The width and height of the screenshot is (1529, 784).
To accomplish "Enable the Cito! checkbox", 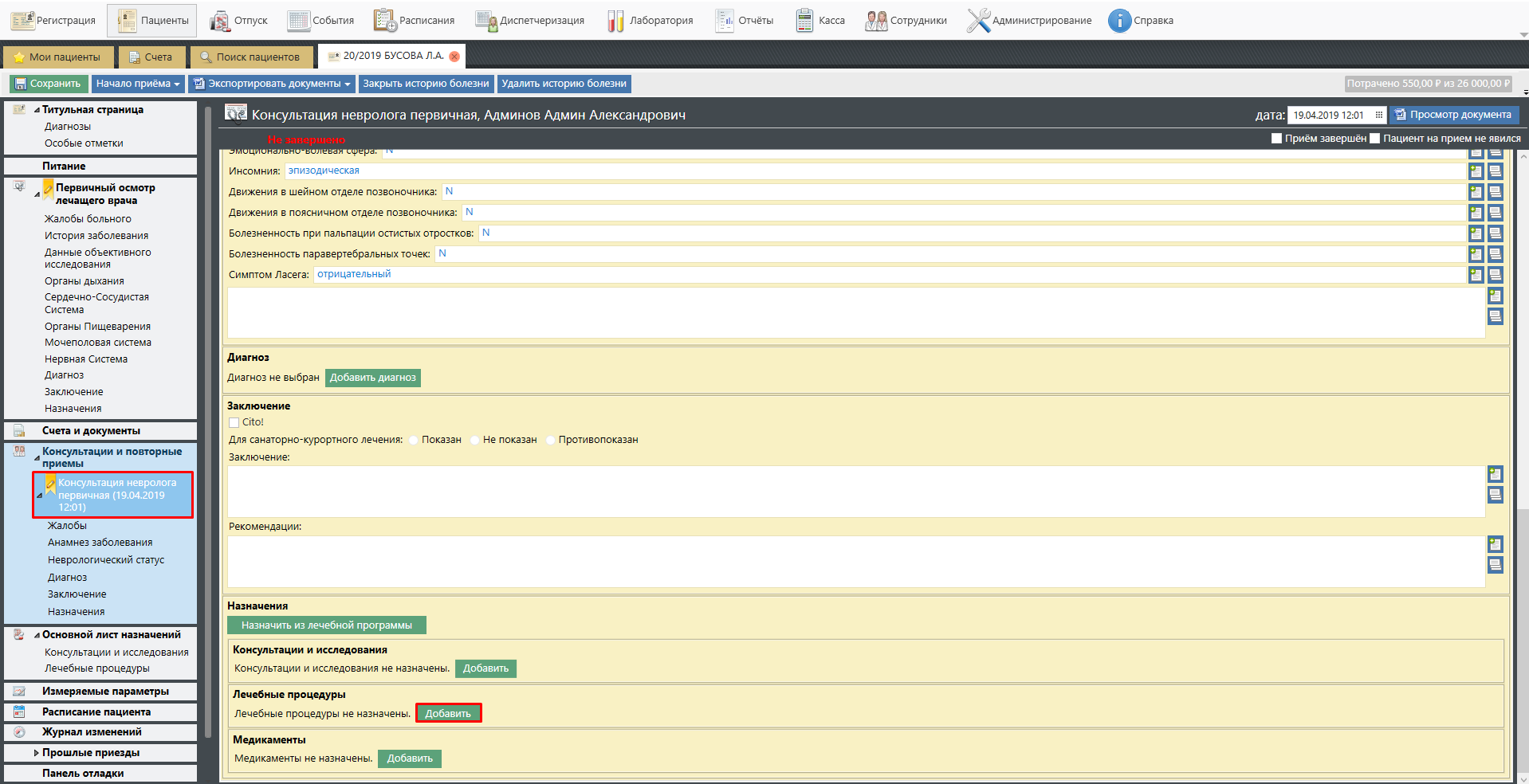I will tap(234, 422).
